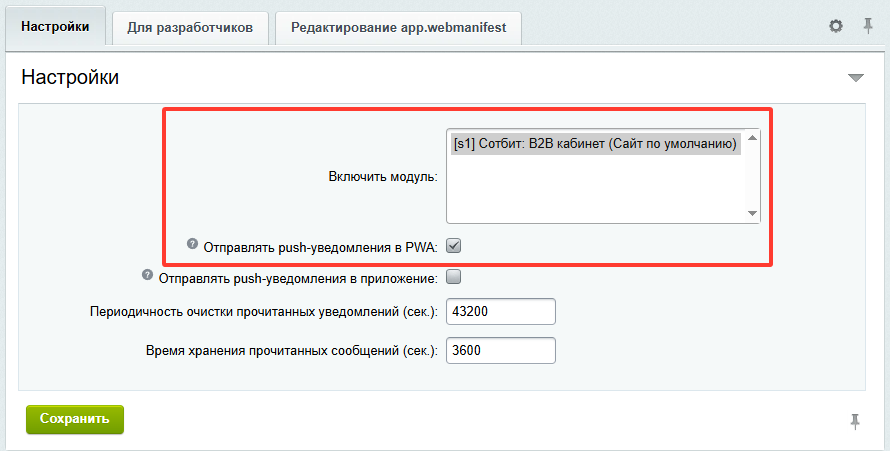Screen dimensions: 890x451
Task: Enable Отправлять push-уведомления в приложение checkbox
Action: click(454, 277)
